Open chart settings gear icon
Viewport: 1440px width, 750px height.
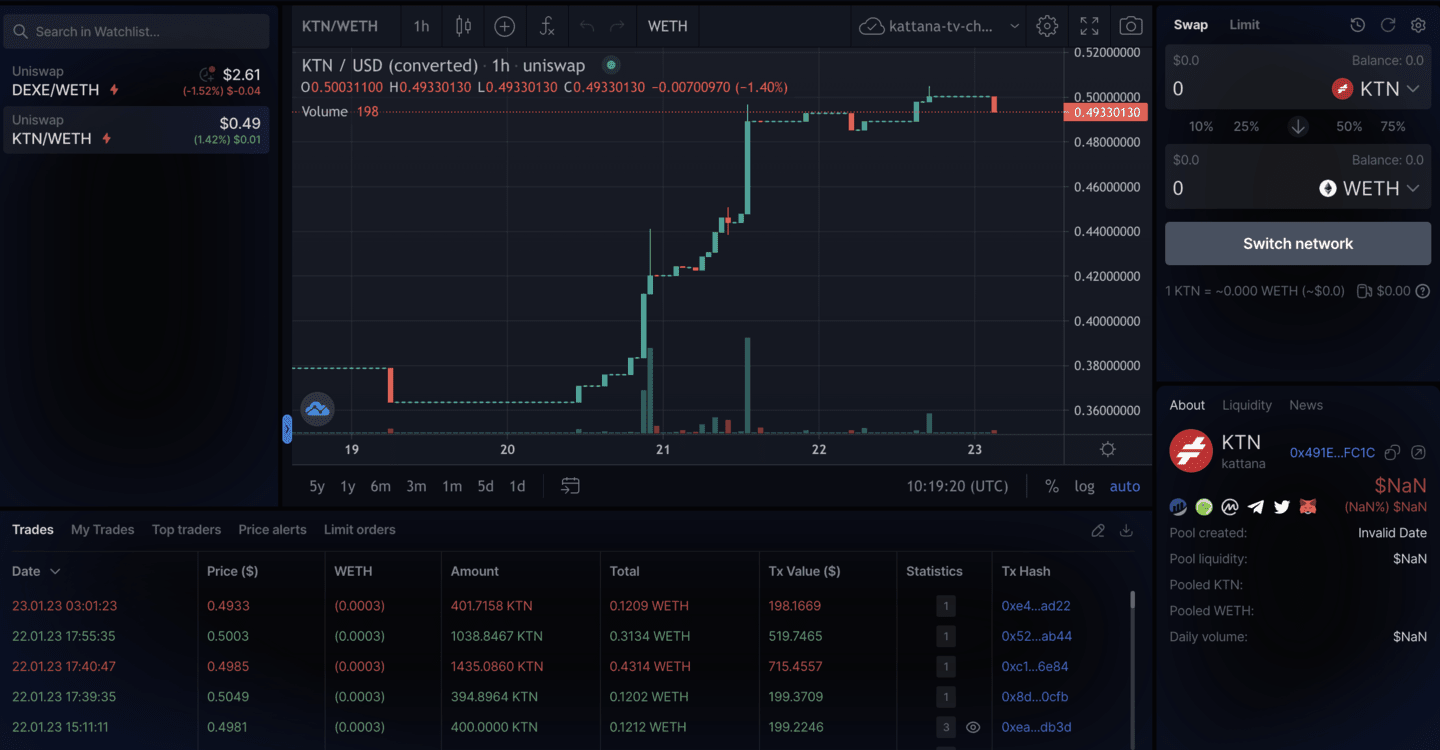(1047, 26)
